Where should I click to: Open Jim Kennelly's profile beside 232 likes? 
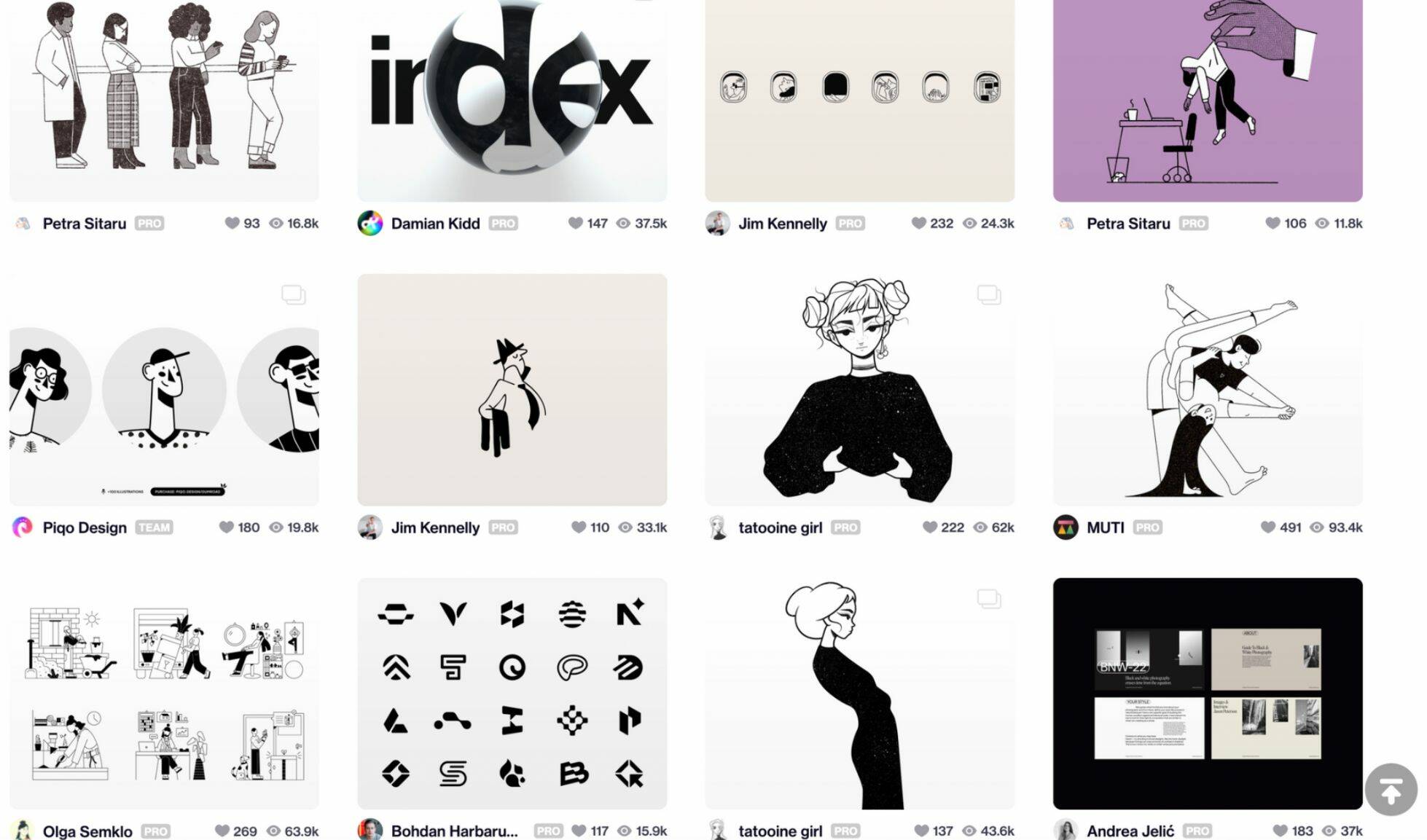pos(783,223)
